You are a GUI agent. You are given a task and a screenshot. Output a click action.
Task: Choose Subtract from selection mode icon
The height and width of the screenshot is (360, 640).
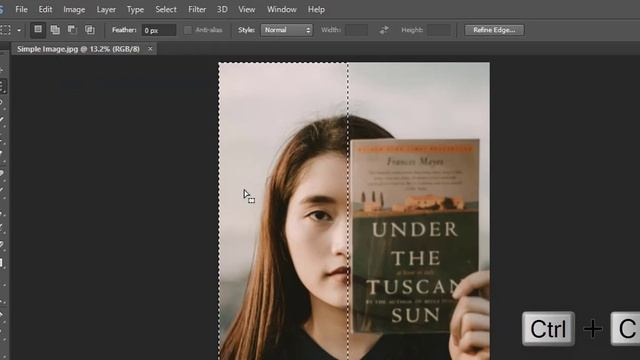point(72,30)
